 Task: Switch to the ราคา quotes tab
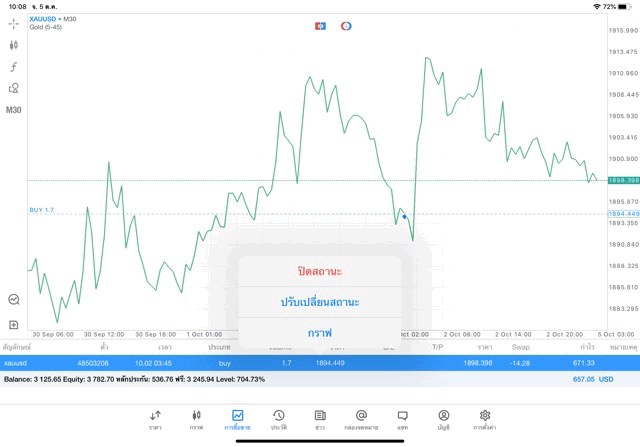click(x=155, y=418)
